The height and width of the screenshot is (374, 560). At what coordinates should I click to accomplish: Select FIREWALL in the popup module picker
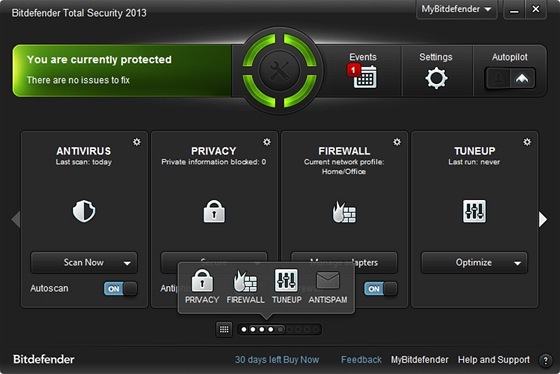click(x=245, y=286)
